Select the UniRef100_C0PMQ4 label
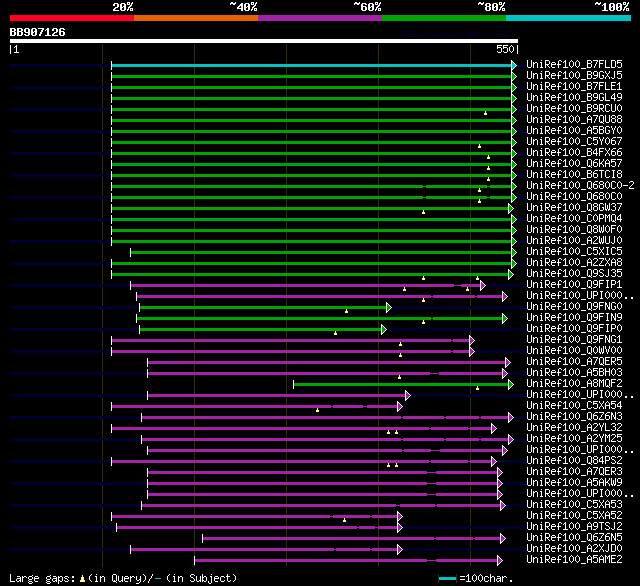 [574, 219]
